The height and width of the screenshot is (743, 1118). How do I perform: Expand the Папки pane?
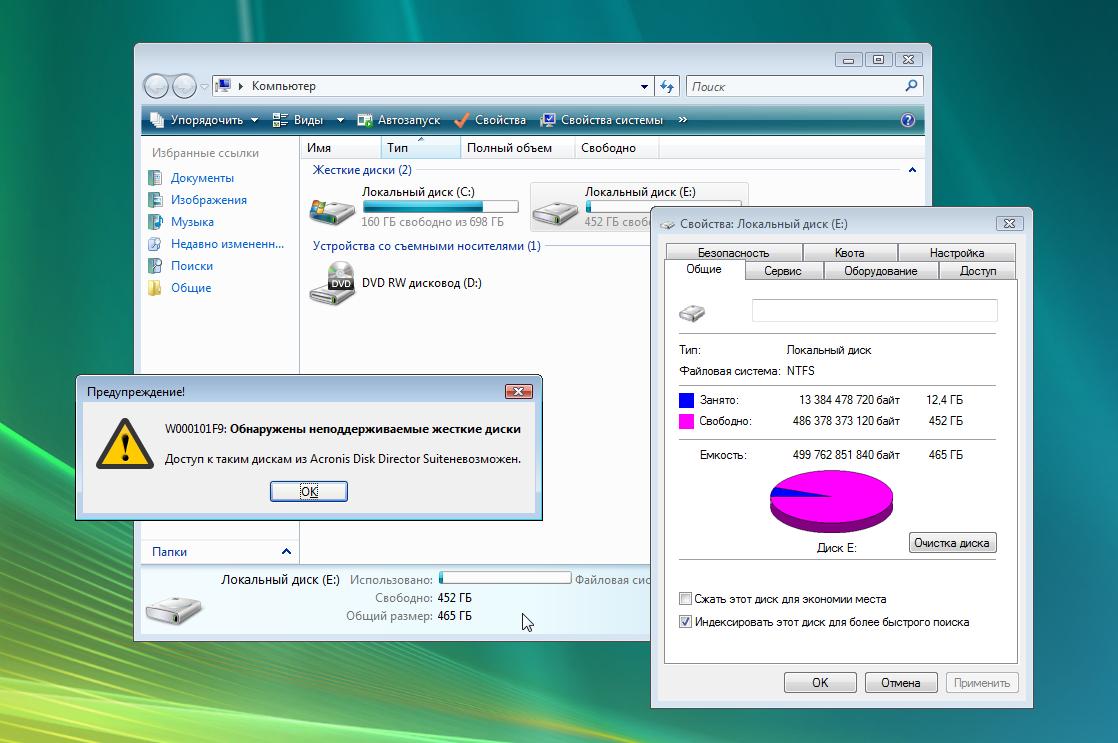click(x=286, y=551)
